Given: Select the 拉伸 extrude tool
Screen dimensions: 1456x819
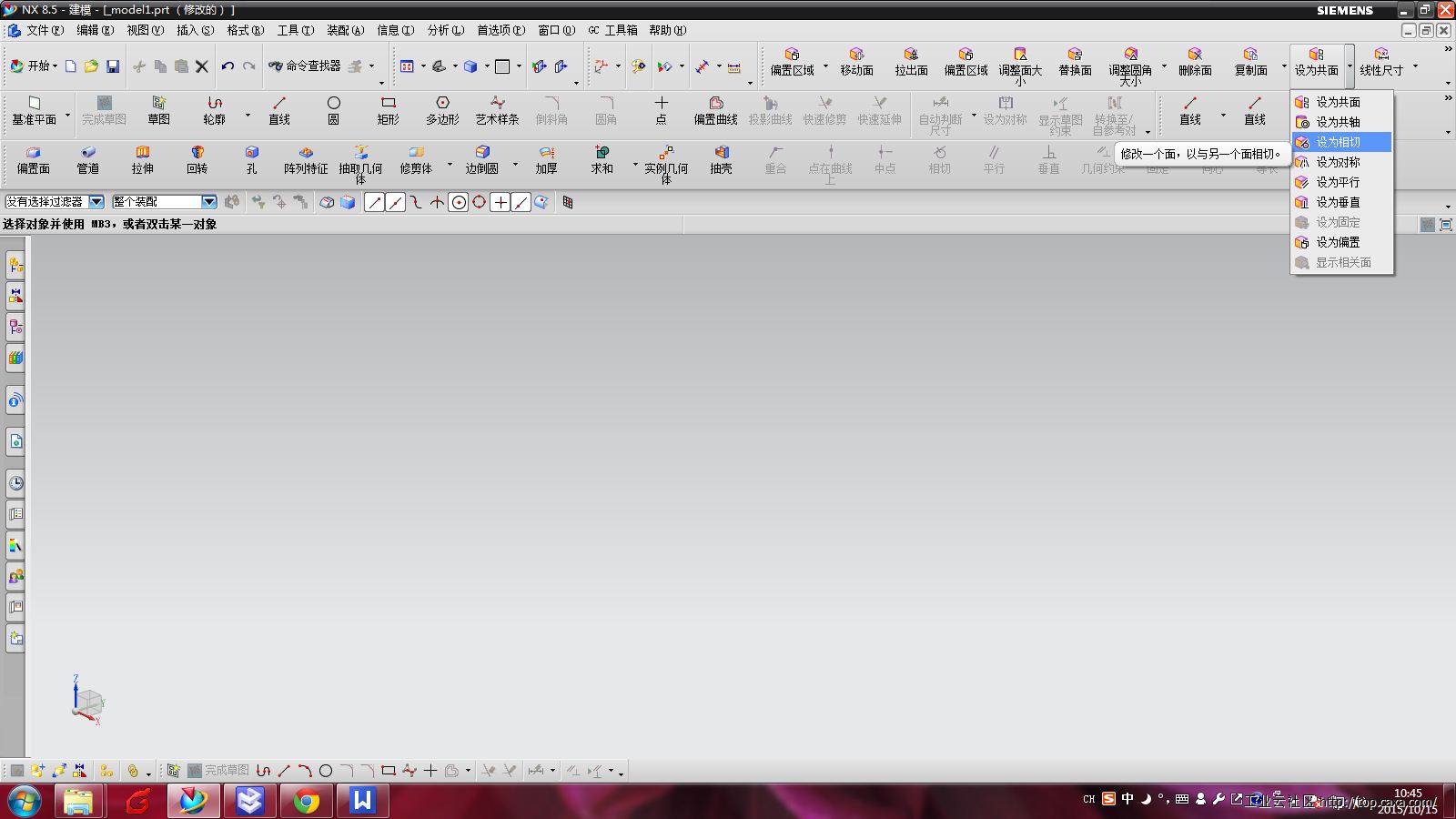Looking at the screenshot, I should 142,160.
